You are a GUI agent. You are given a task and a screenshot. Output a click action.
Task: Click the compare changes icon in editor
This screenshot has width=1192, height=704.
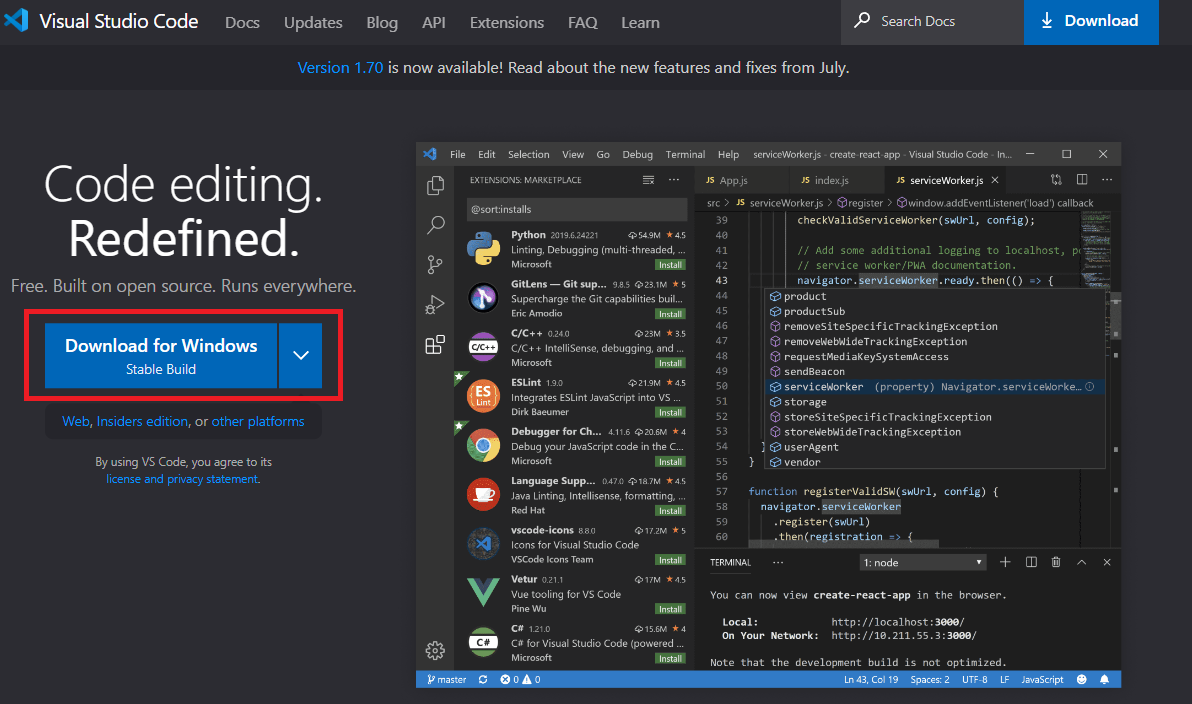point(1056,180)
